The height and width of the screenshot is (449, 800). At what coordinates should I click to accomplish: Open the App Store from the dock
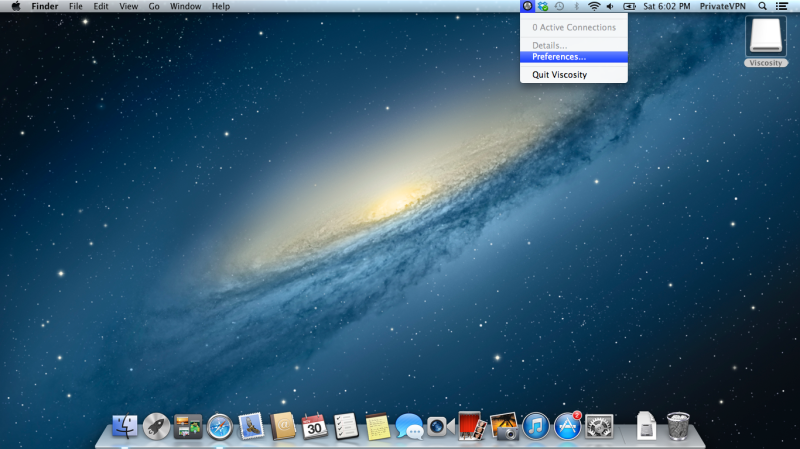(568, 427)
